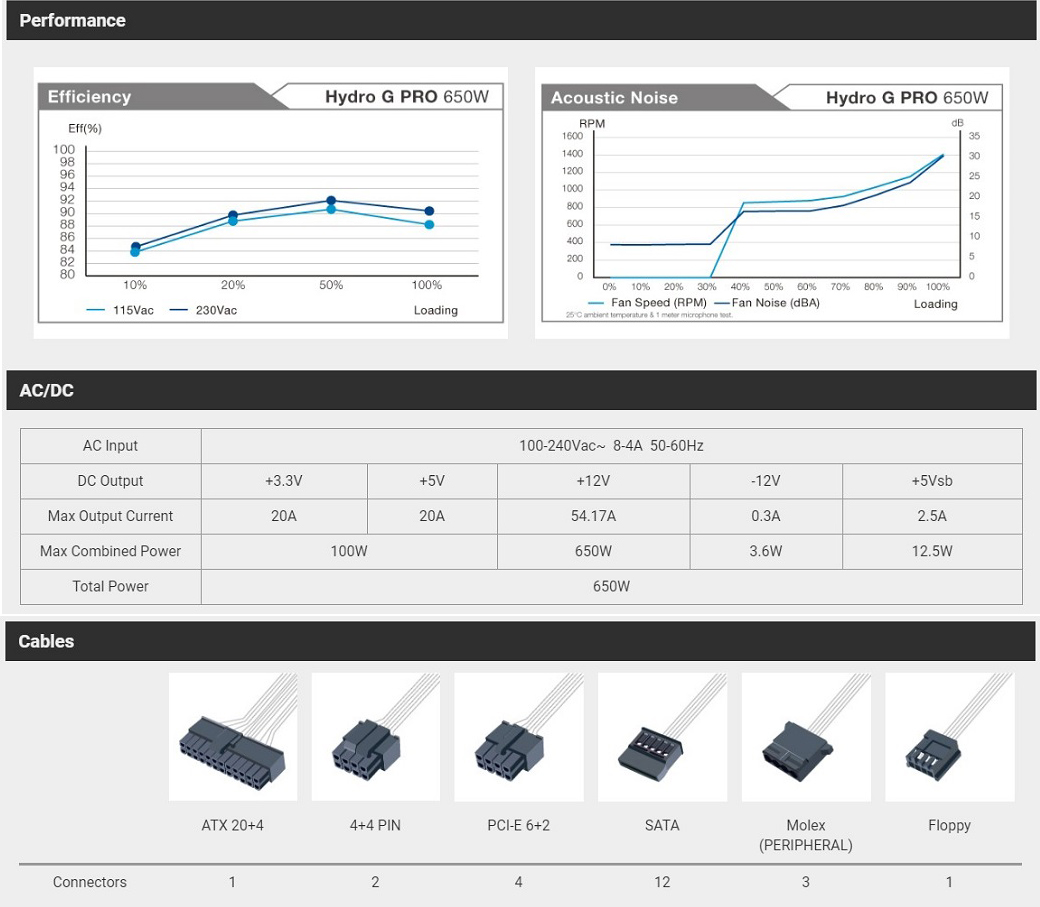Click the +5V column cell
Viewport: 1040px width, 907px height.
[432, 481]
